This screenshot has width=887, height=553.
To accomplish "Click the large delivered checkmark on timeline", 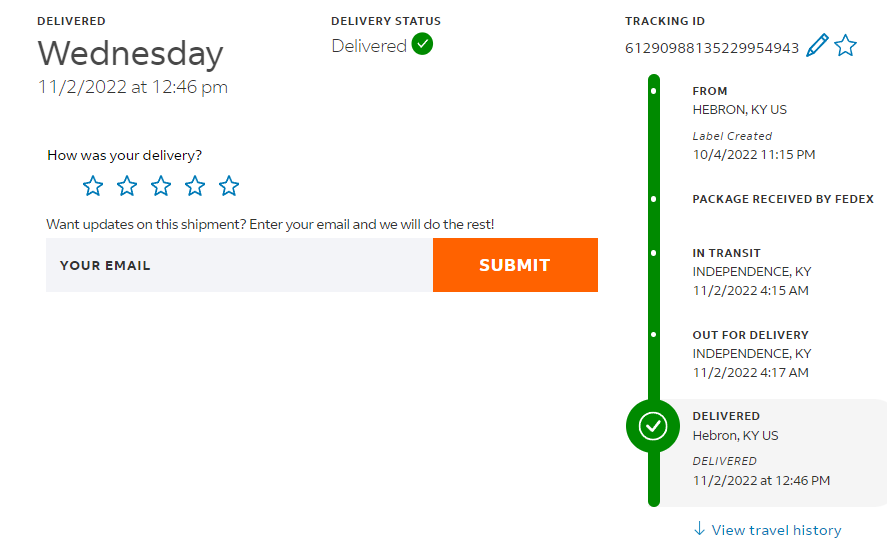I will [653, 427].
